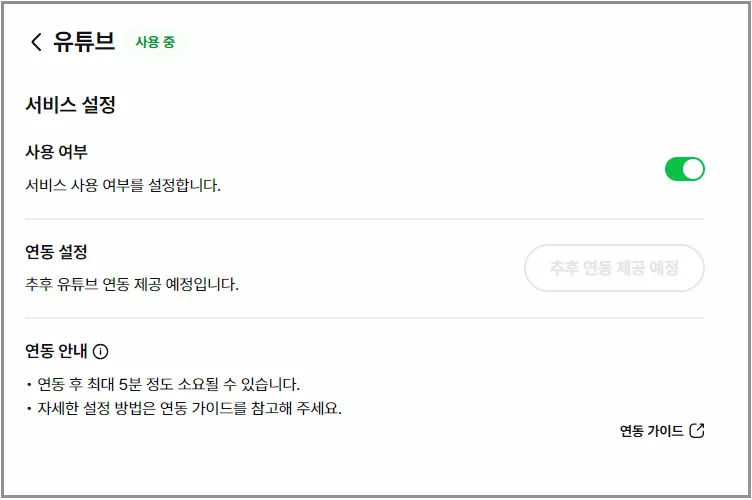The image size is (752, 500).
Task: Click the divider line below 사용 여부 section
Action: (x=364, y=219)
